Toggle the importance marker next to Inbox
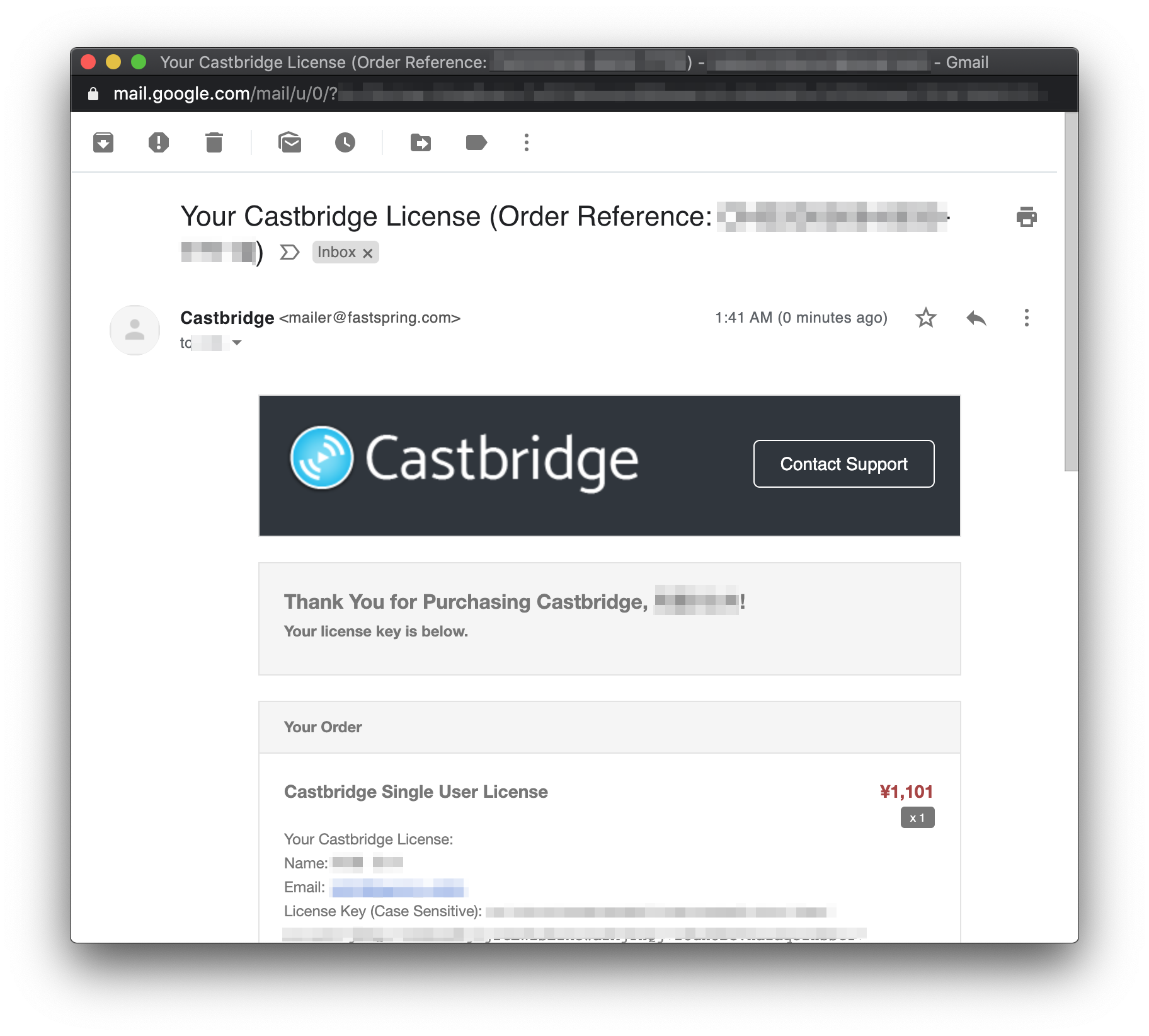 [x=290, y=252]
